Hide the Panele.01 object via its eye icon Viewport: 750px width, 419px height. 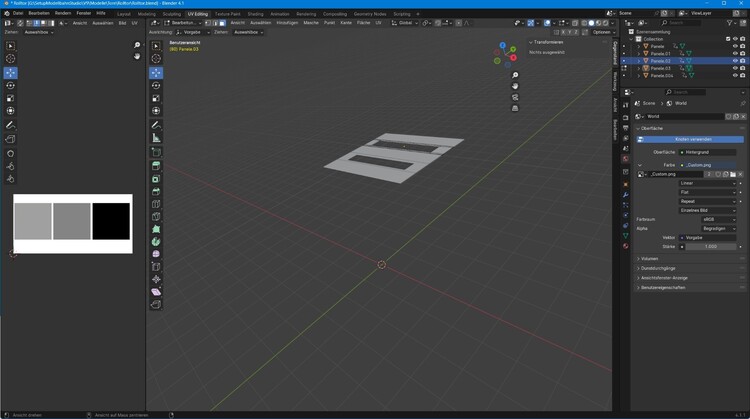pos(735,53)
